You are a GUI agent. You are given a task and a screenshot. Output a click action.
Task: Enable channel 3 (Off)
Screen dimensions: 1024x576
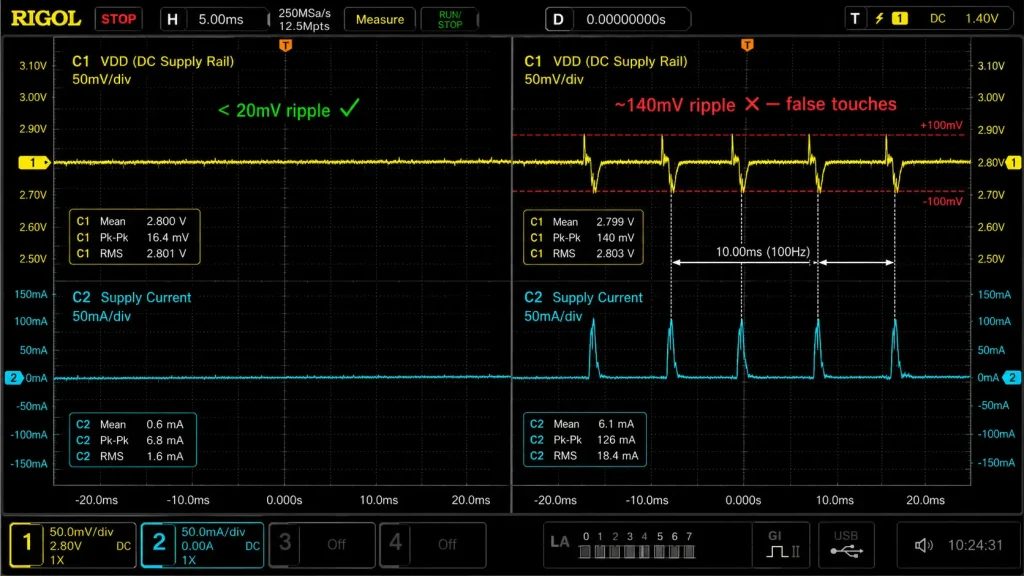322,545
